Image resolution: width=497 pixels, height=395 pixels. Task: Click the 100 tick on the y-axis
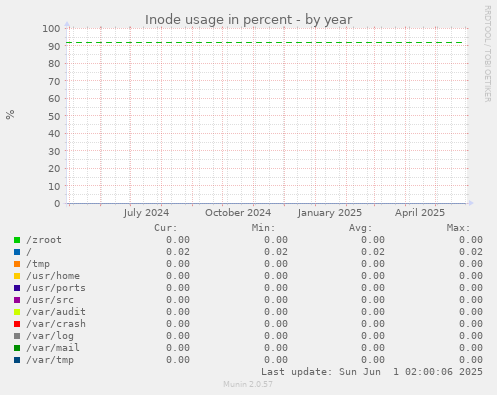(51, 29)
